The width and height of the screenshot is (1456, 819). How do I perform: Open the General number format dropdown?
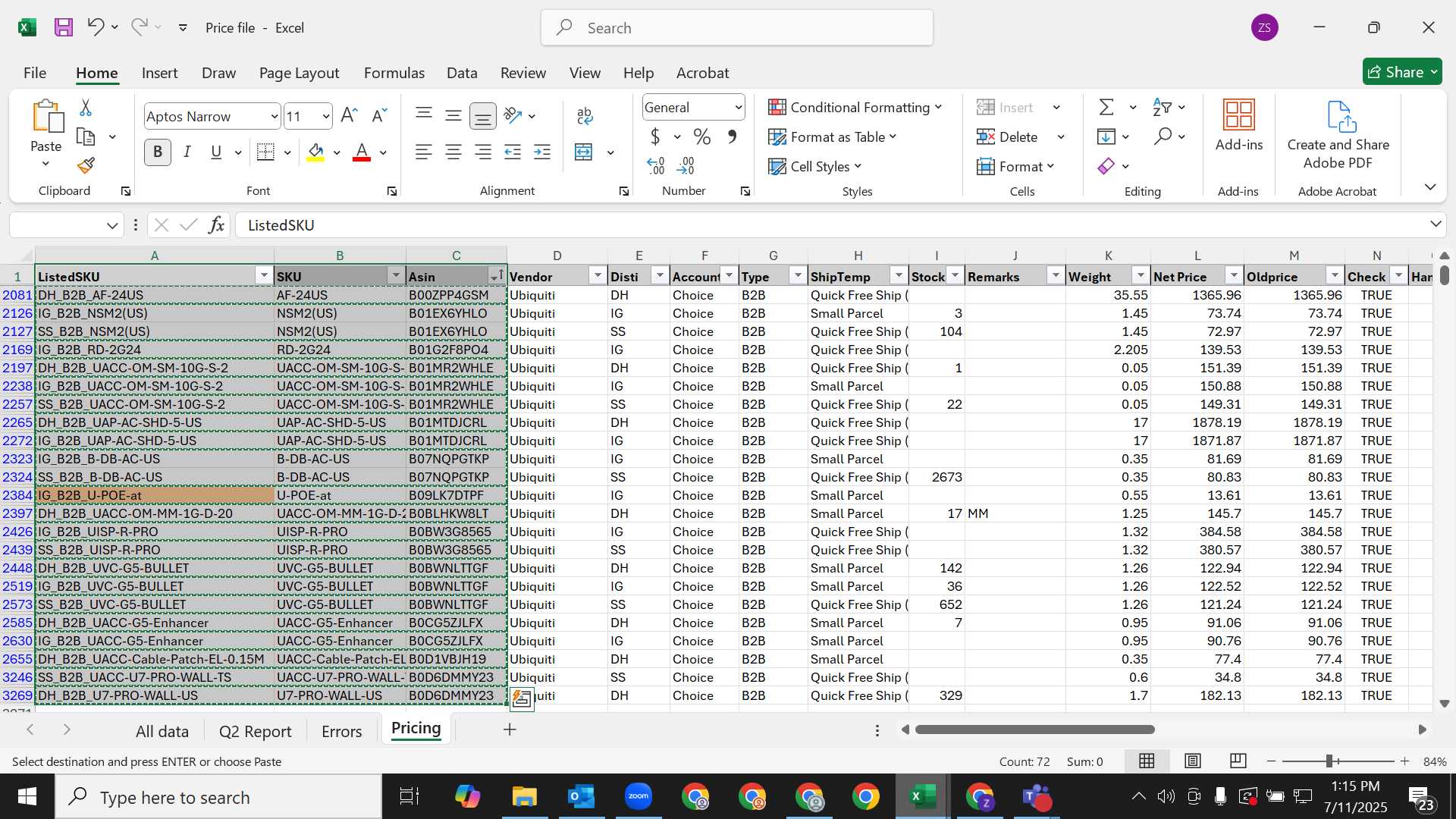738,108
